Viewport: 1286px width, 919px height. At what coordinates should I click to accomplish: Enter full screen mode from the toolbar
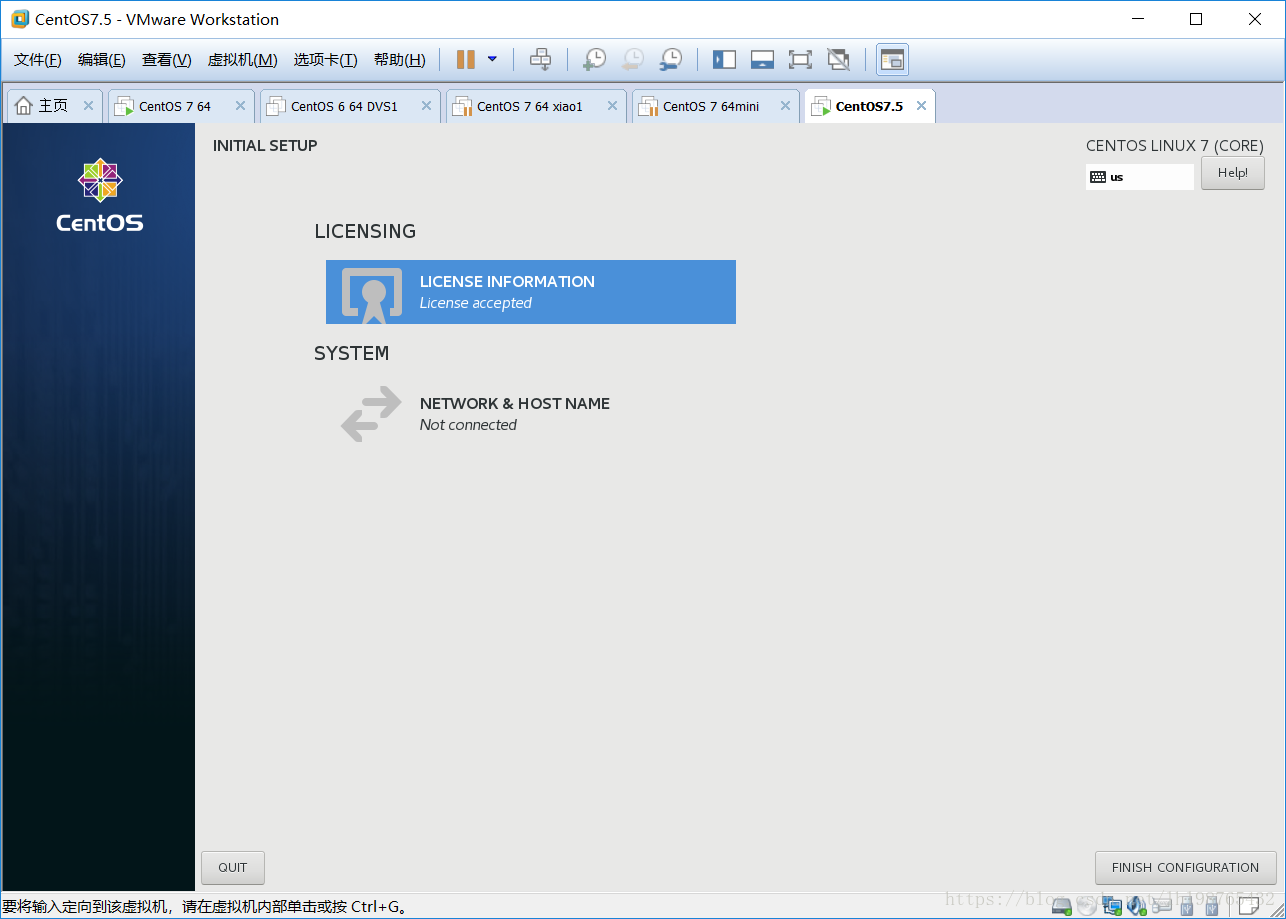coord(800,60)
